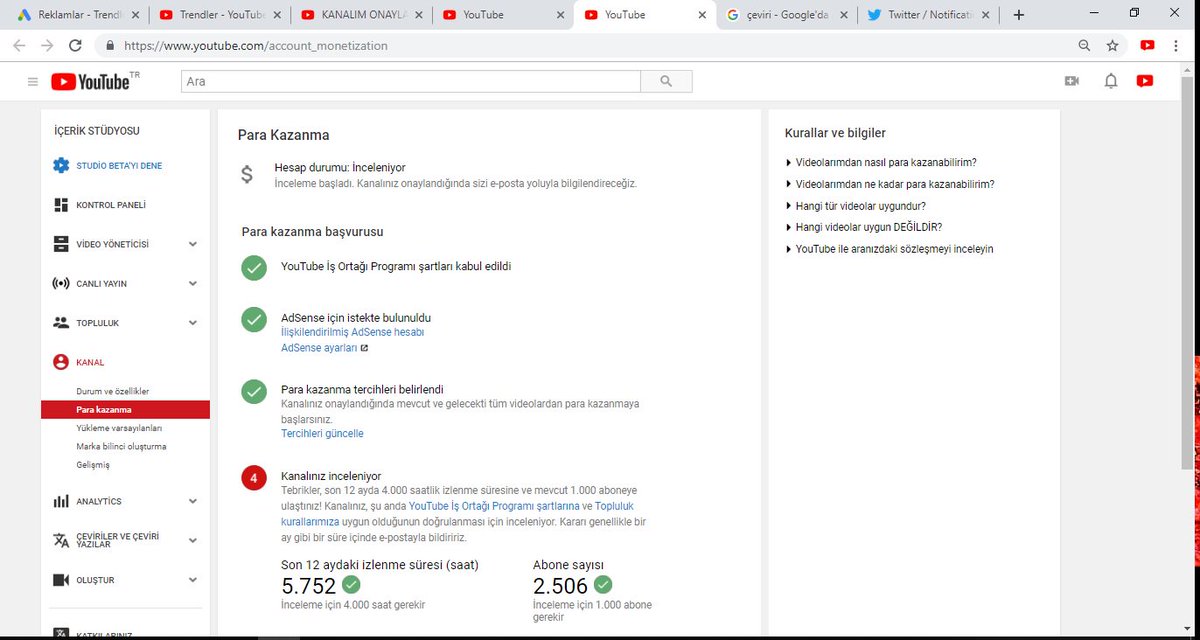Click the search magnifier button
This screenshot has height=640, width=1200.
tap(666, 82)
